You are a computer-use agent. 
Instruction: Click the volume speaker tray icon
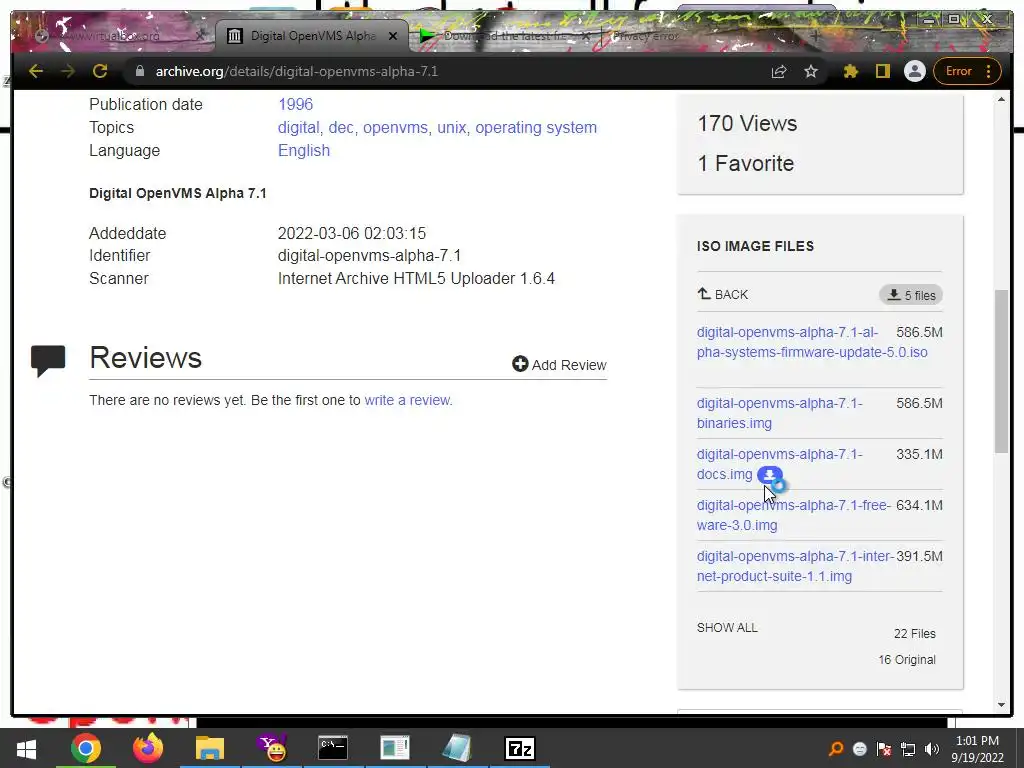click(932, 749)
